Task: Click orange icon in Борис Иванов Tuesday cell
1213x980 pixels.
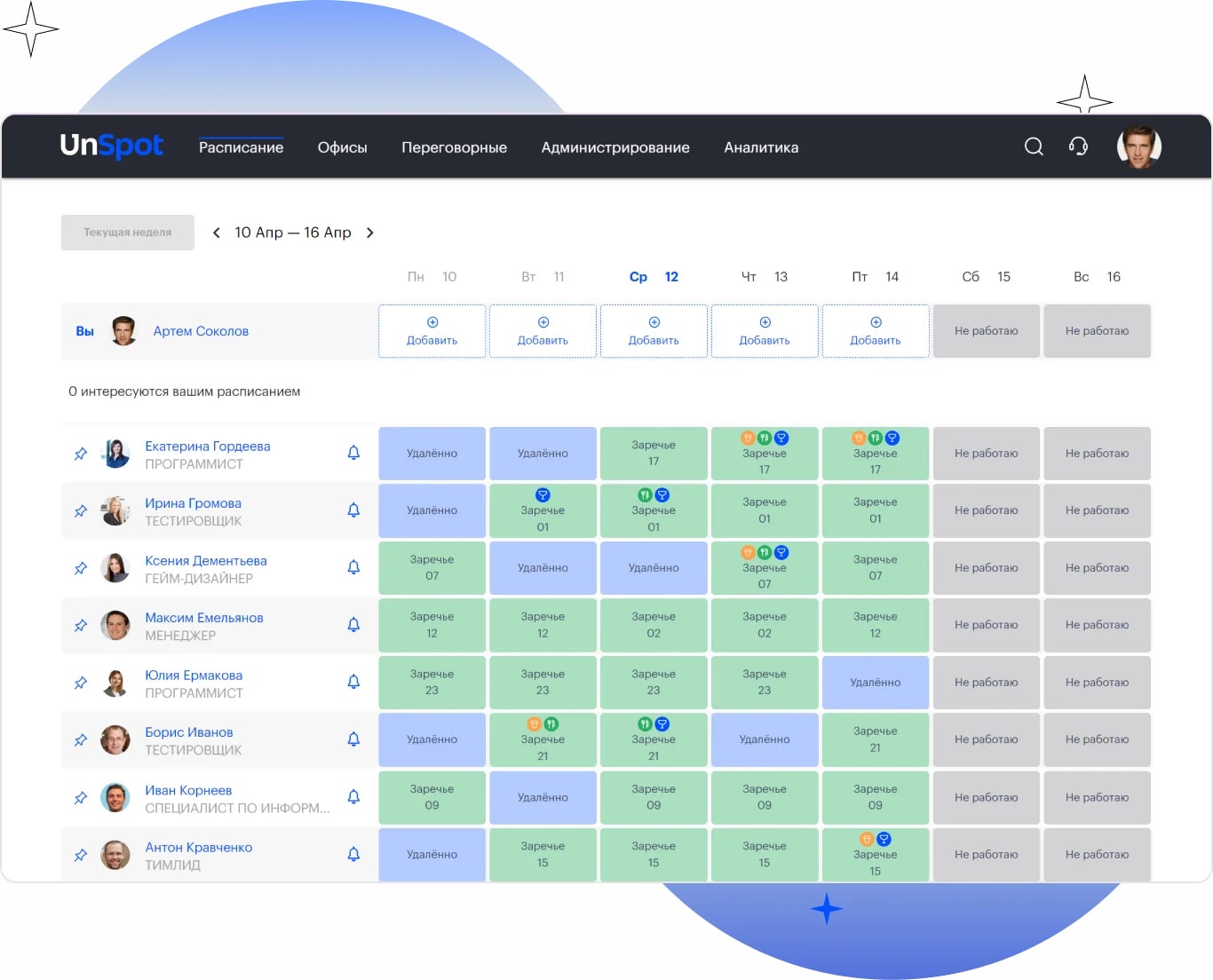Action: coord(535,724)
